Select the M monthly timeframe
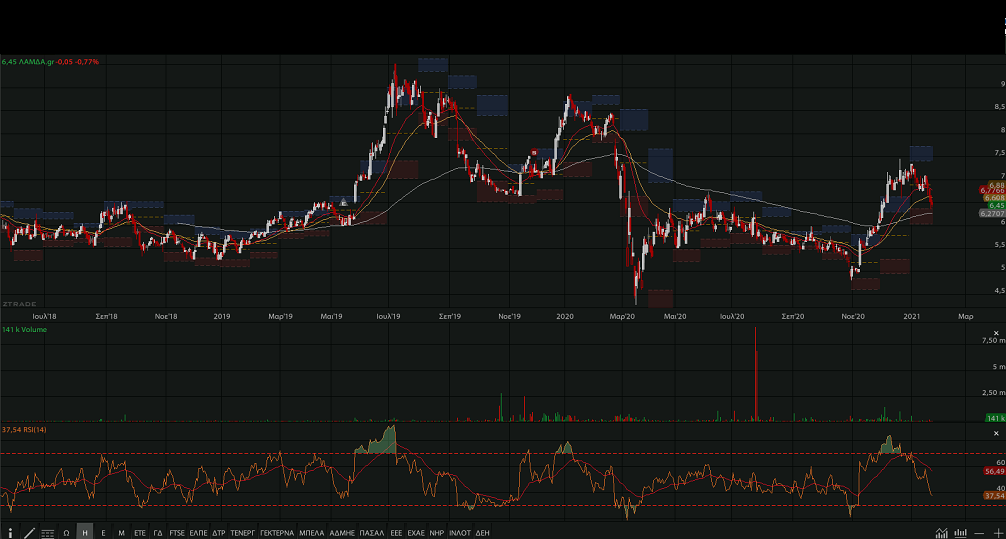This screenshot has width=1006, height=539. [121, 533]
